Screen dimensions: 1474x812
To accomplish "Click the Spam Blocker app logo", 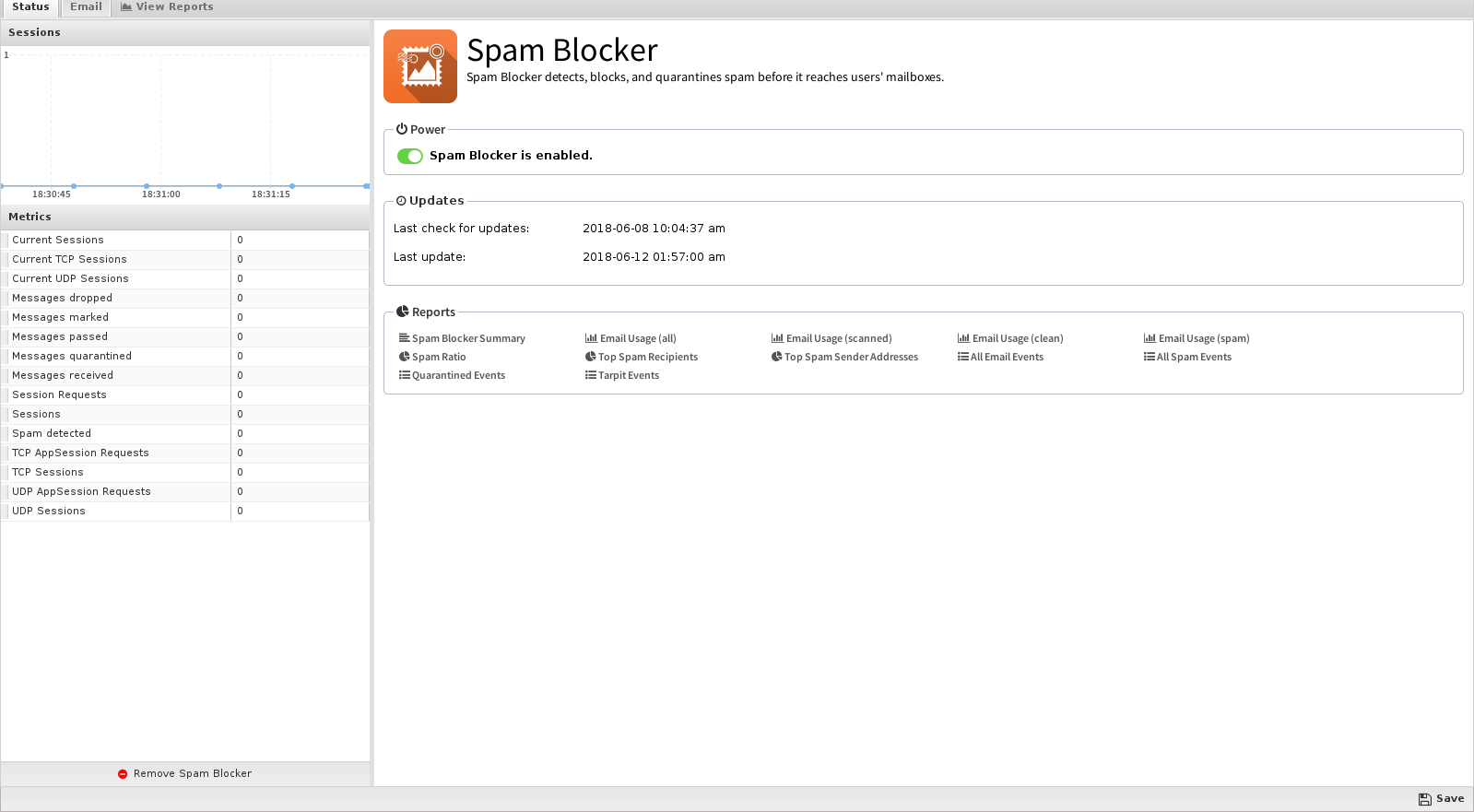I will point(420,66).
